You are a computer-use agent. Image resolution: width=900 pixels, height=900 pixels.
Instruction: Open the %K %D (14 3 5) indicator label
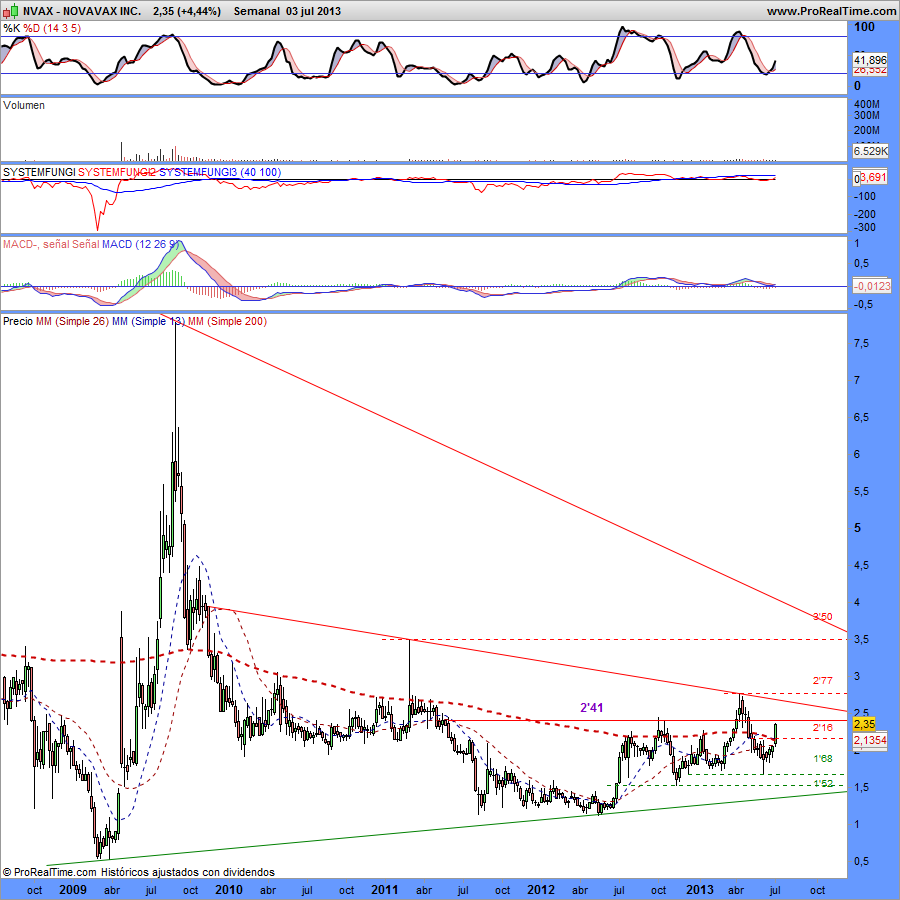pyautogui.click(x=42, y=29)
